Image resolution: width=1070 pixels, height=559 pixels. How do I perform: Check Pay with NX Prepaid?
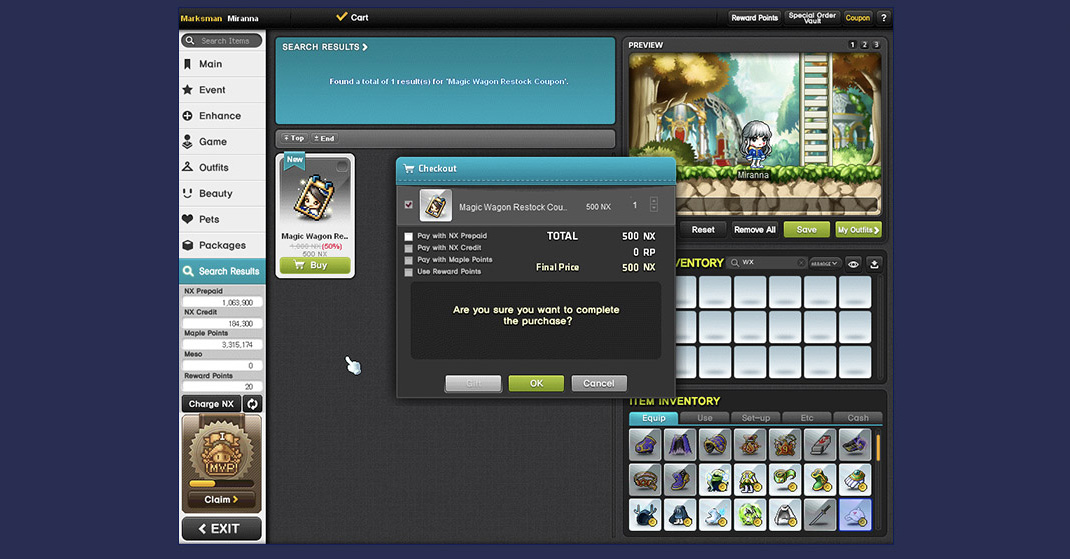409,236
